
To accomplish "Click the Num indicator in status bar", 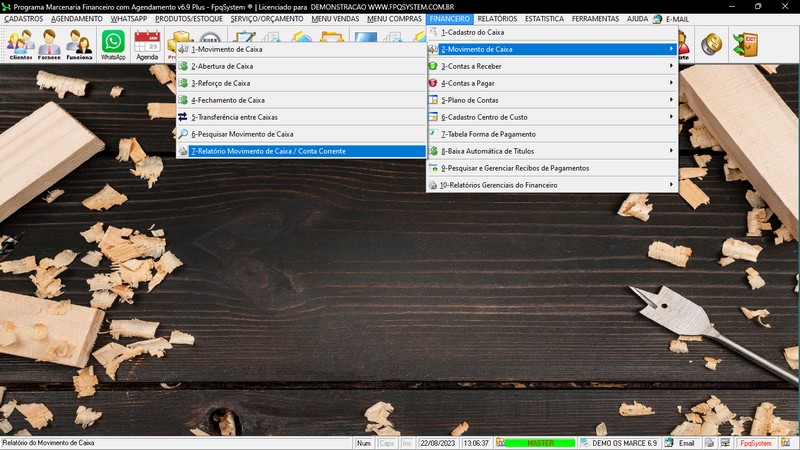I will tap(364, 443).
